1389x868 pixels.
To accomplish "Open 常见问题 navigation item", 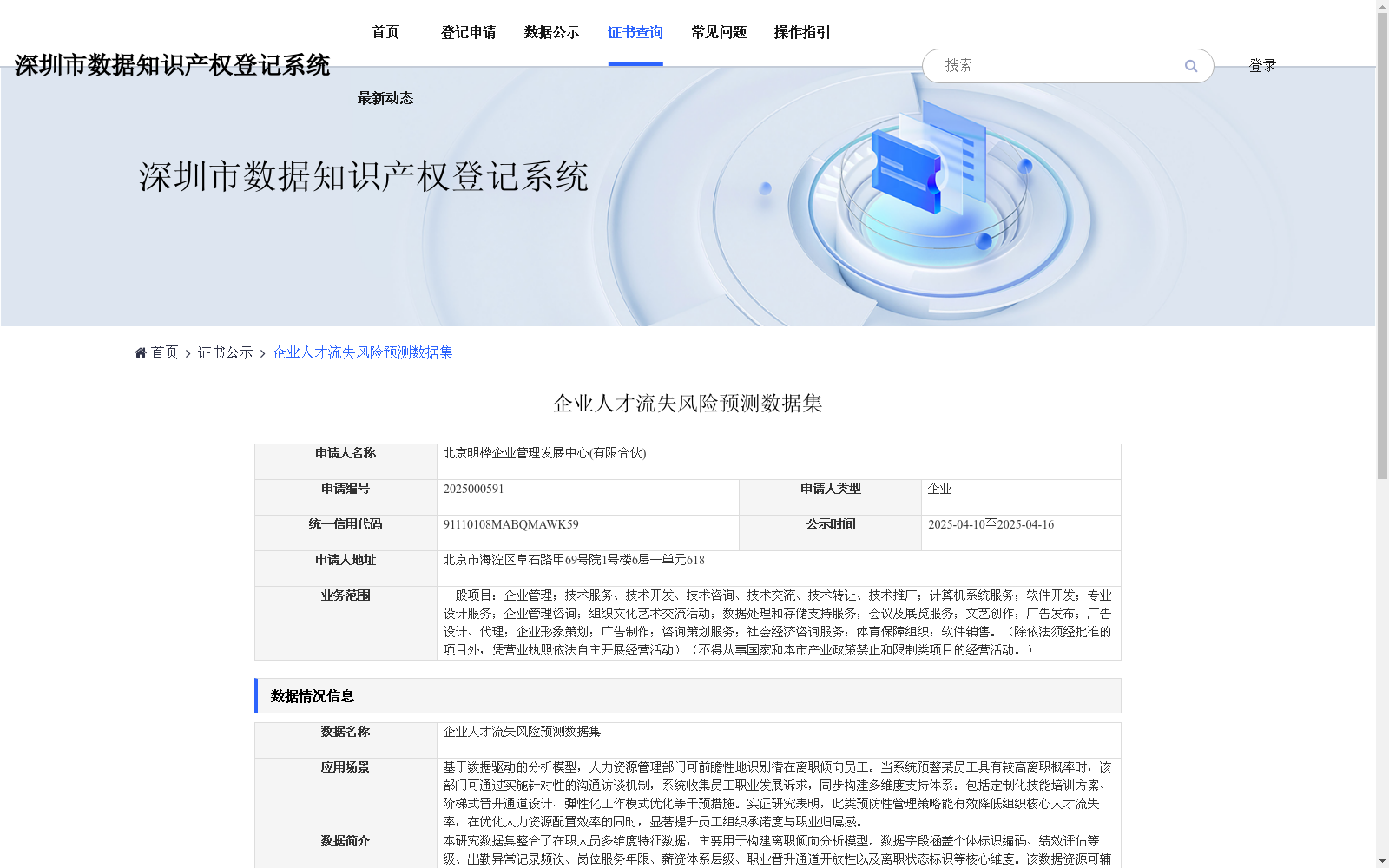I will pos(719,32).
